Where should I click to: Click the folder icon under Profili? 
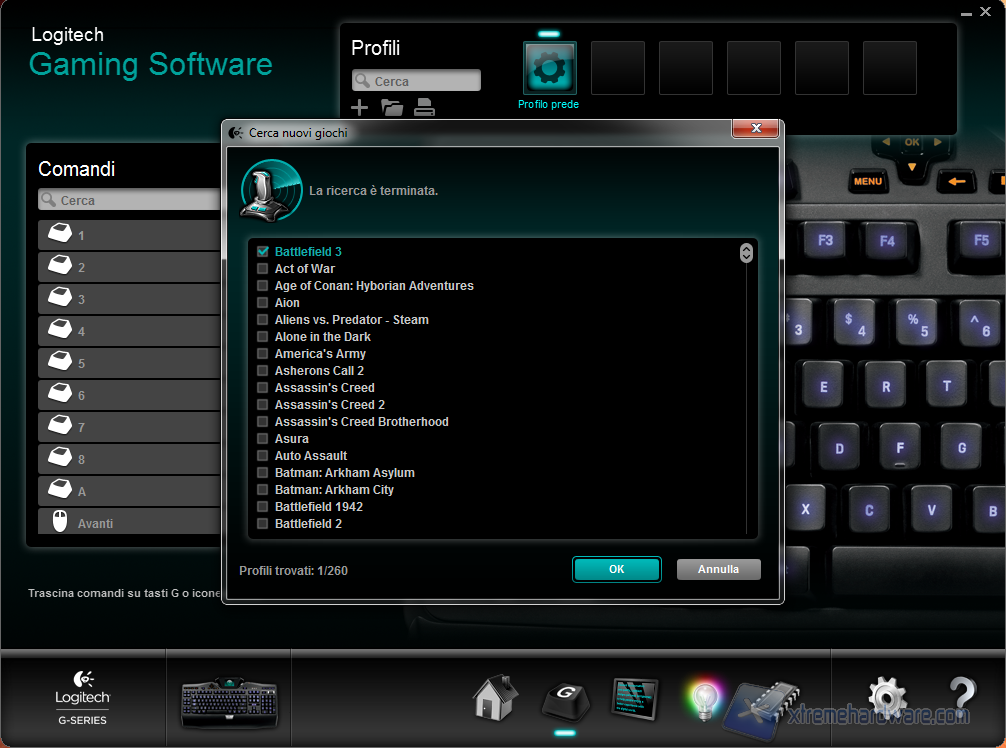tap(392, 108)
